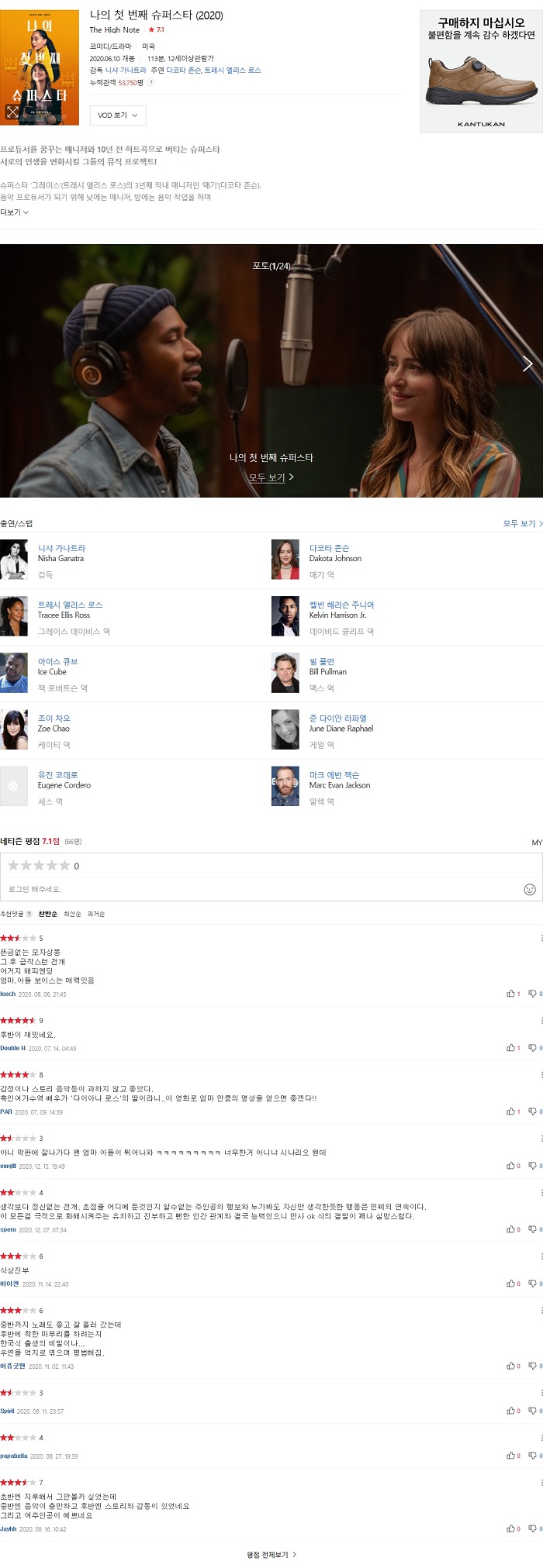Viewport: 543px width, 1568px height.
Task: Open the more-options menu on PAR's review
Action: (x=541, y=1074)
